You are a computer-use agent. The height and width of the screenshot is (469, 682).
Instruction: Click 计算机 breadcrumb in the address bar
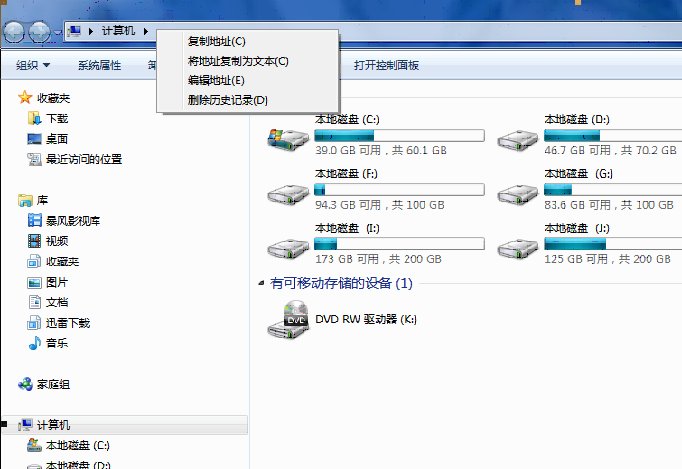(x=118, y=31)
